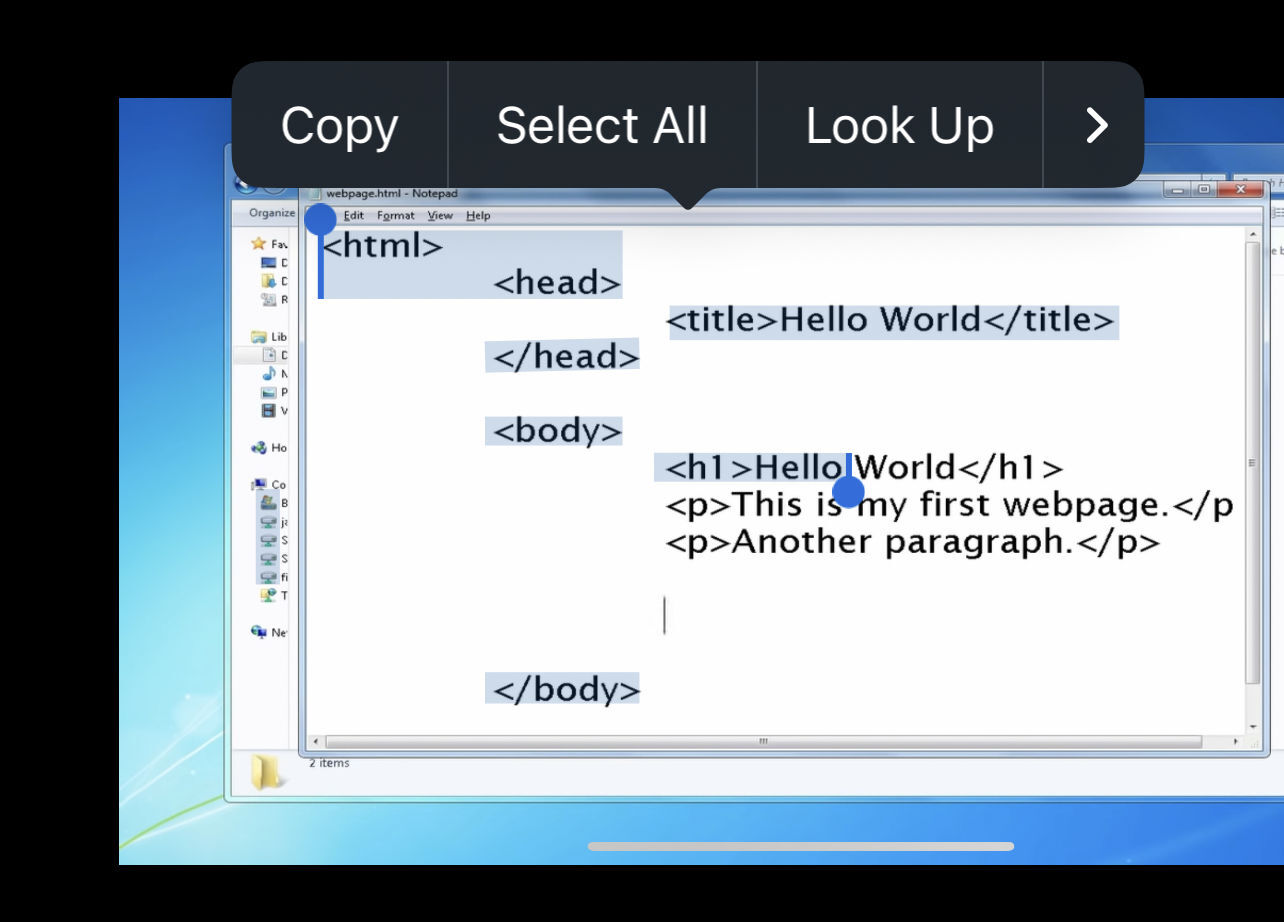The image size is (1284, 922).
Task: Click the Computer icon in the navigation pane
Action: [x=259, y=485]
